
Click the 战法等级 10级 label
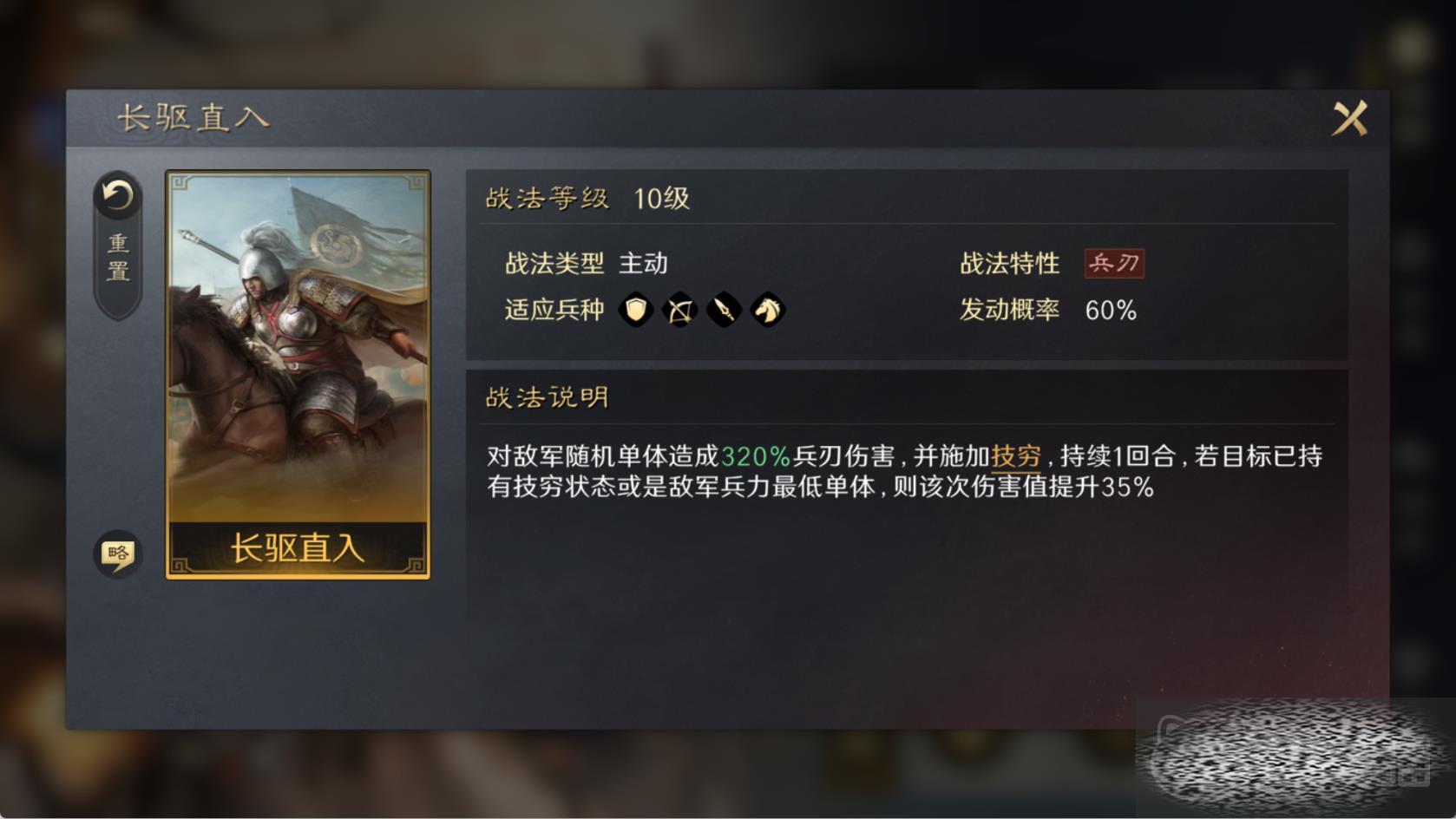(x=587, y=199)
